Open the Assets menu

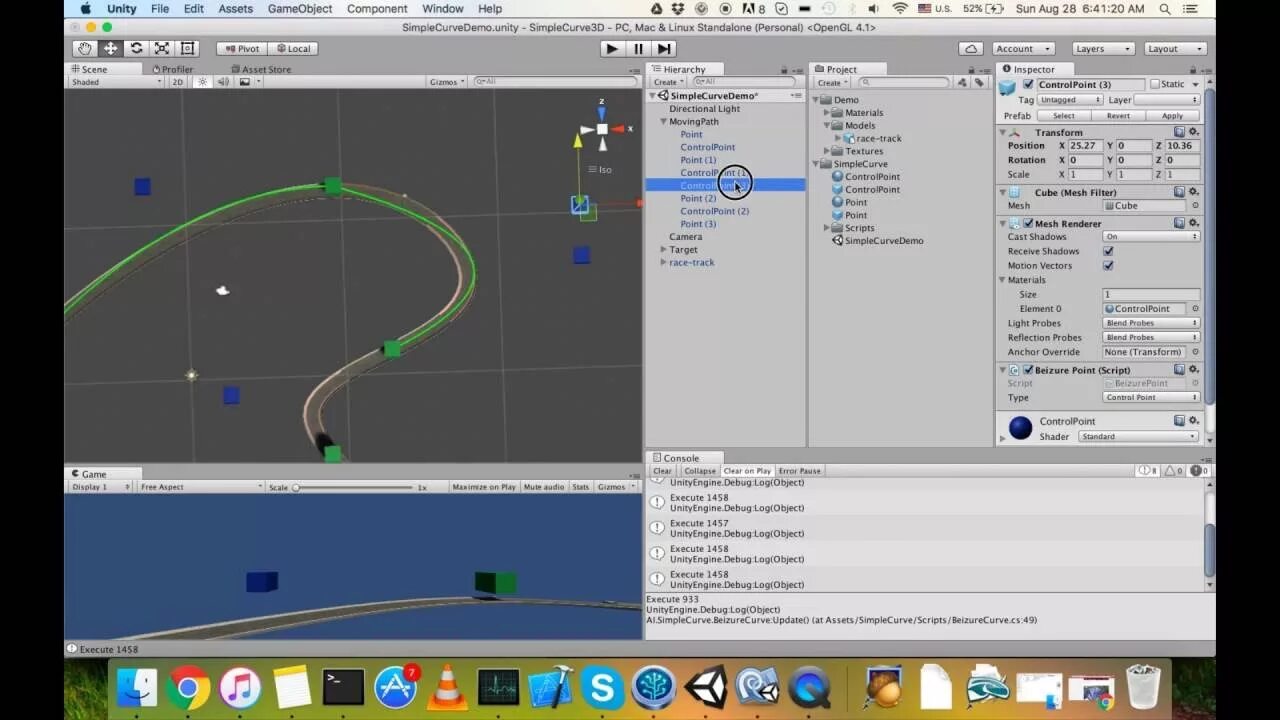pos(236,9)
